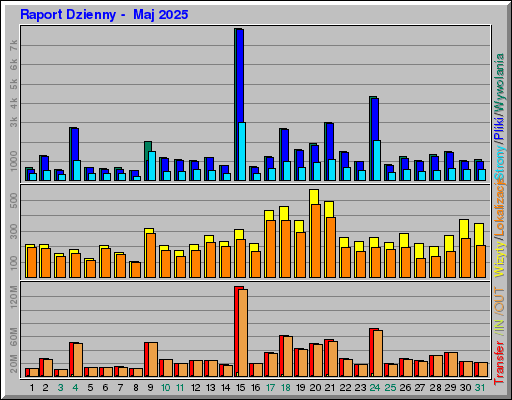Image resolution: width=512 pixels, height=400 pixels.
Task: Click day label '23' on x-axis
Action: (360, 388)
